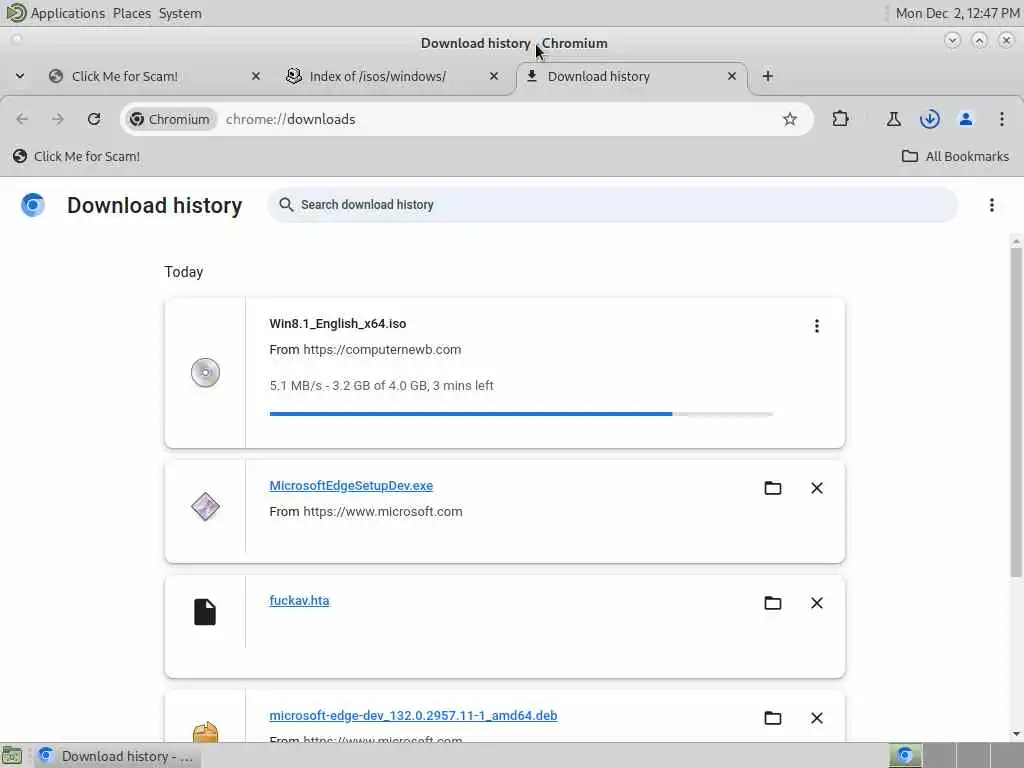Open microsoft-edge-dev_132.0.2957.11-1_amd64.deb link
1024x768 pixels.
point(413,715)
